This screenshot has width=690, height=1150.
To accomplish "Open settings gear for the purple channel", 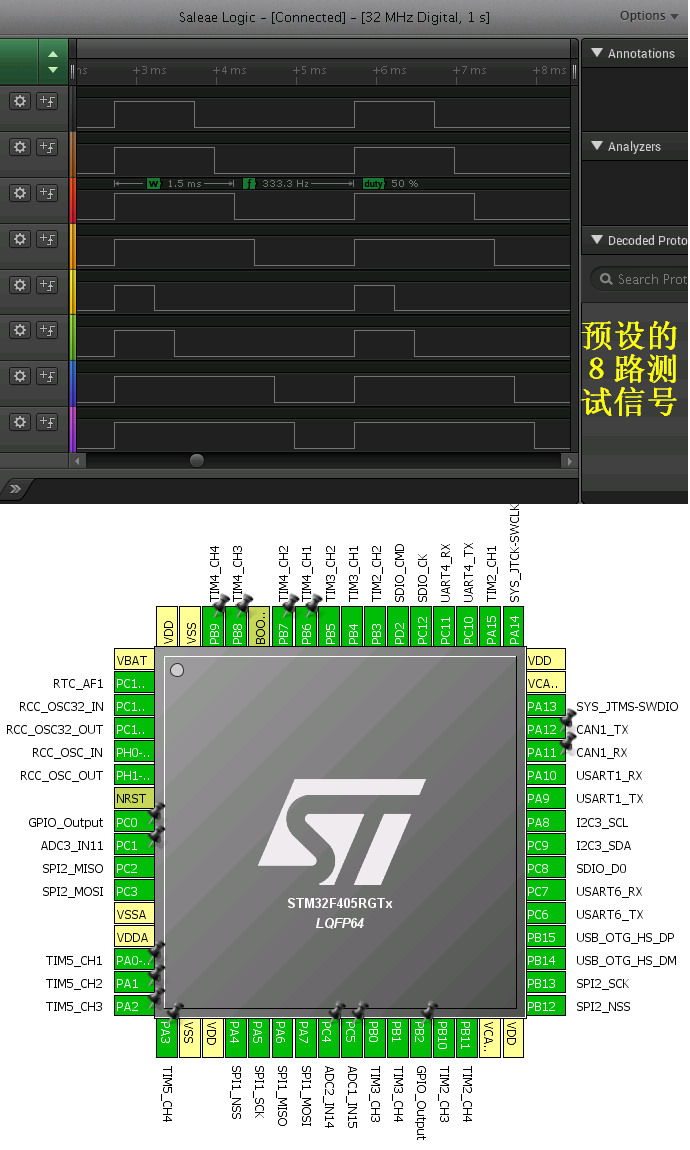I will (x=20, y=422).
